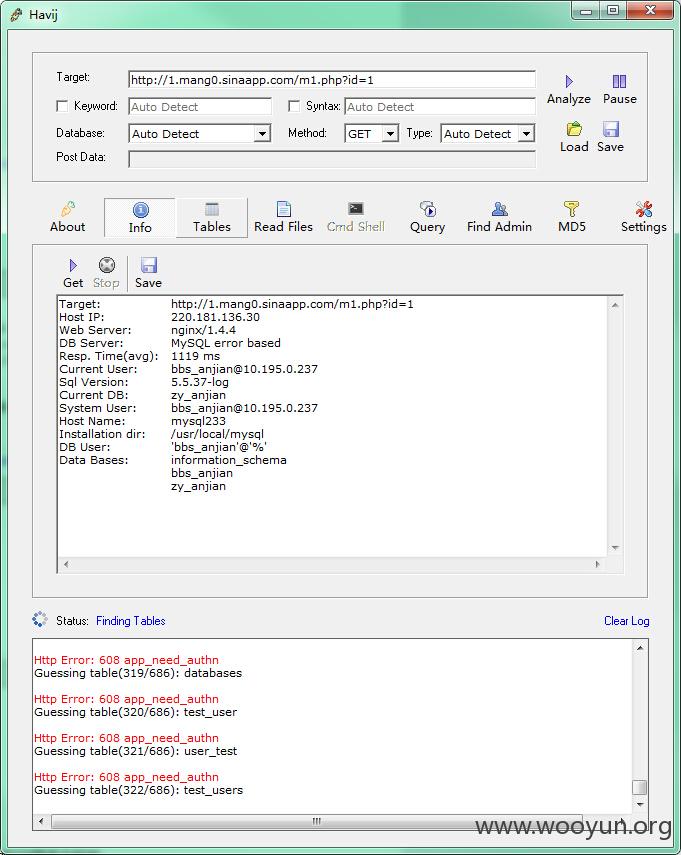Click the spinning status indicator icon
Image resolution: width=681 pixels, height=855 pixels.
[40, 619]
